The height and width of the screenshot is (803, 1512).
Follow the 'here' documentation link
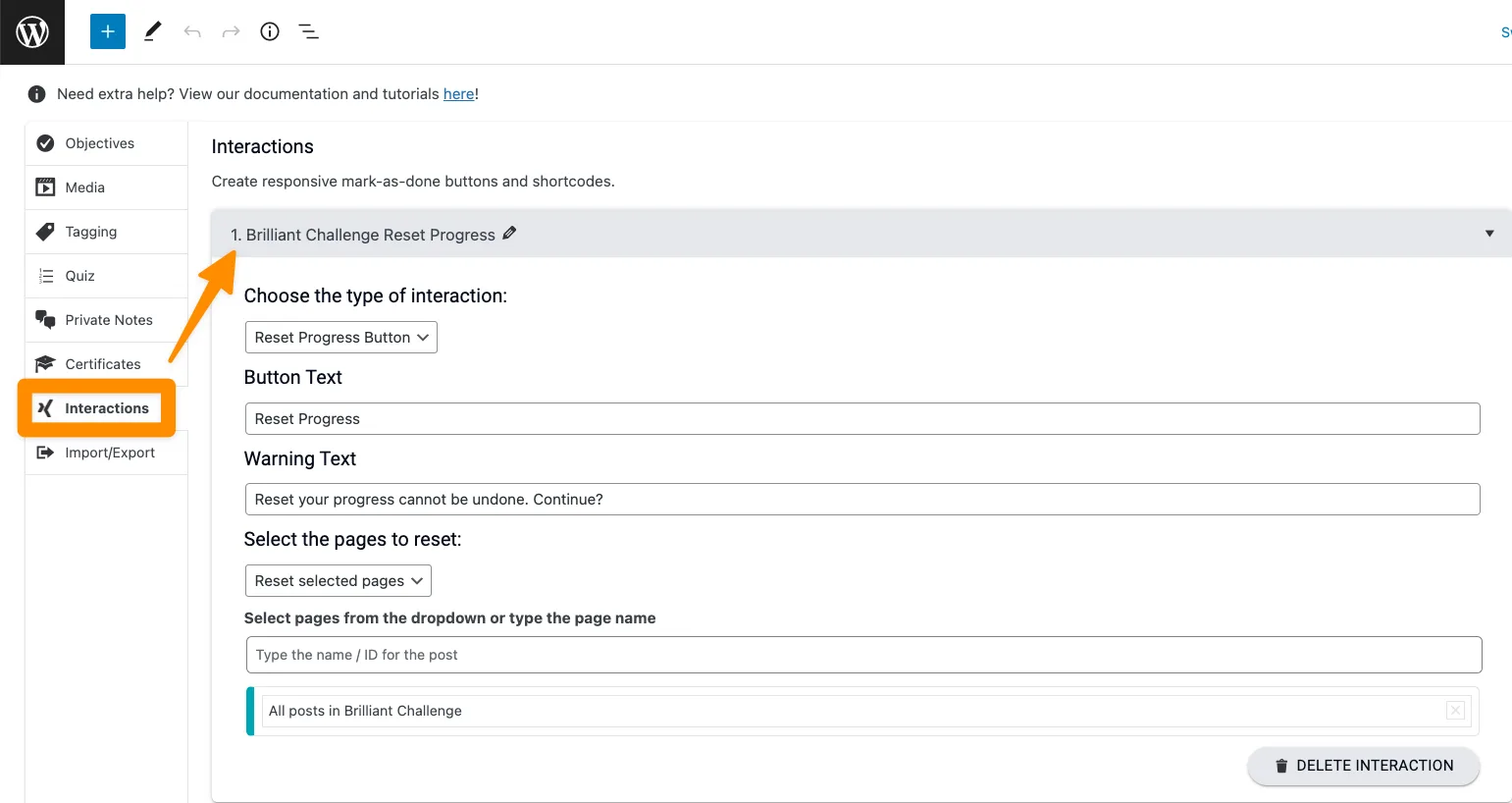(x=458, y=94)
